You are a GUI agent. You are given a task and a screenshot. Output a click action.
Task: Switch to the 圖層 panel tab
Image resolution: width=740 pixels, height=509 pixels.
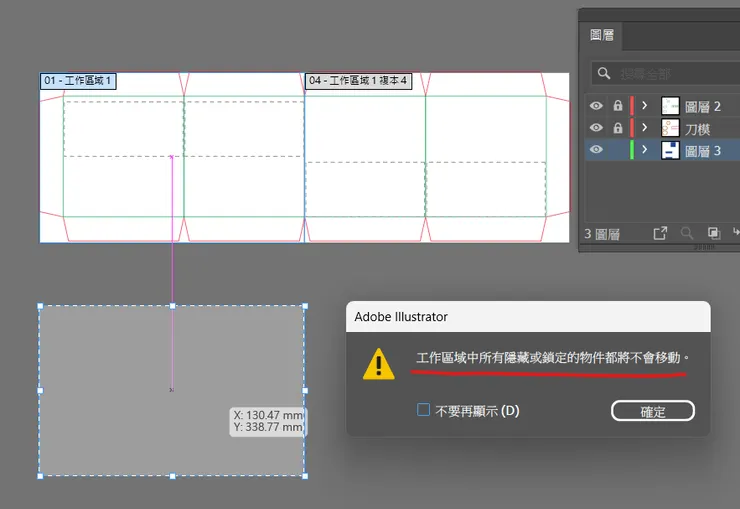point(602,35)
